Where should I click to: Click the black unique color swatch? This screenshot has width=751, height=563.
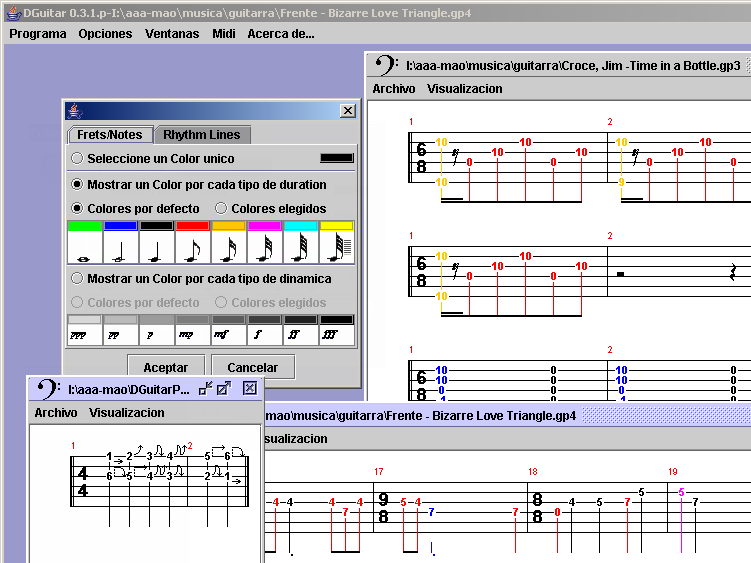tap(337, 158)
